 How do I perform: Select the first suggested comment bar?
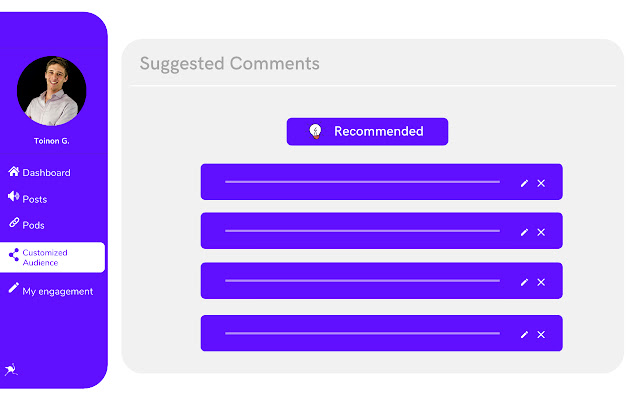[x=362, y=182]
